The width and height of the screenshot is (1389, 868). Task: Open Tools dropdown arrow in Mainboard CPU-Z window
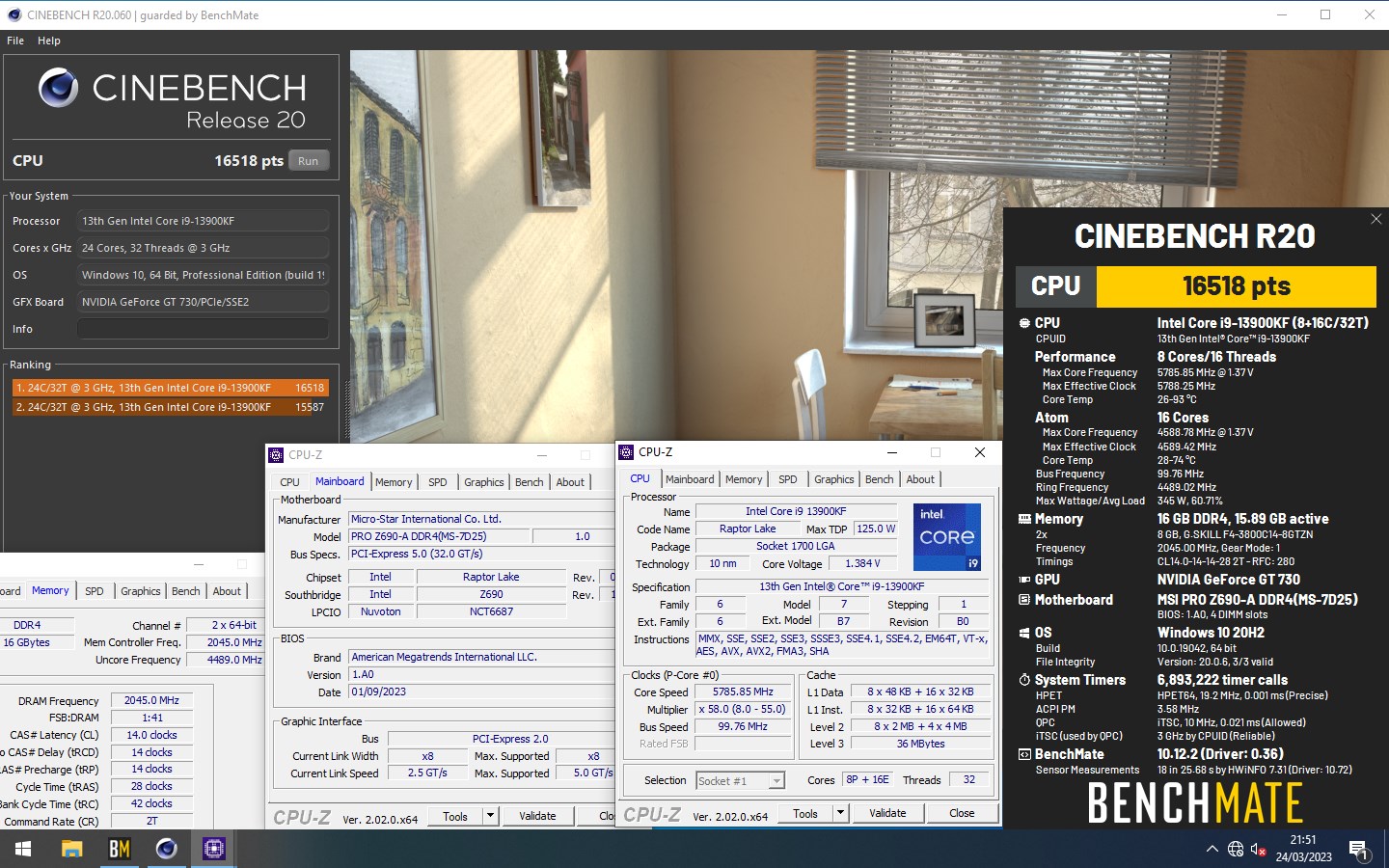[x=490, y=816]
